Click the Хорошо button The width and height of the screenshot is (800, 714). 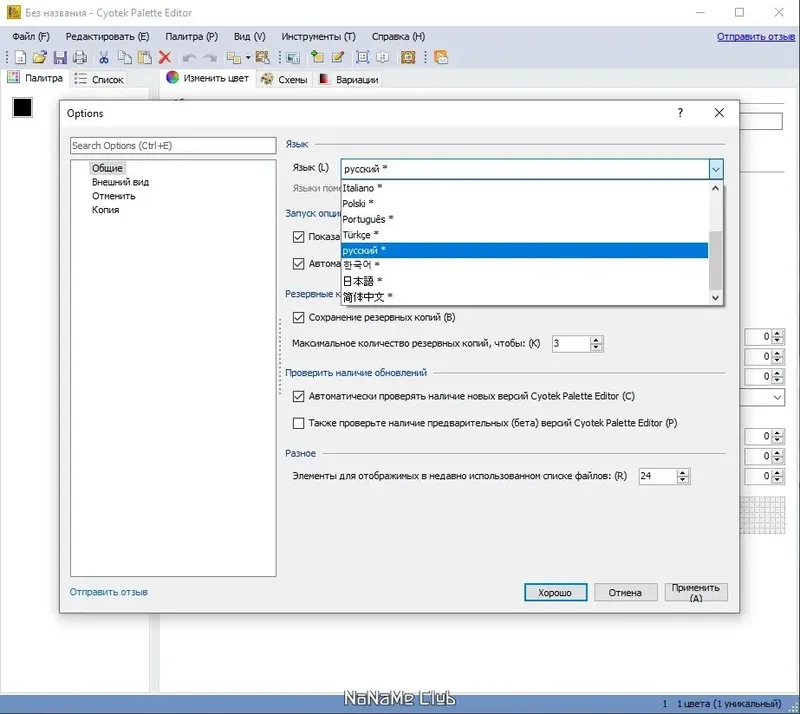pyautogui.click(x=556, y=593)
